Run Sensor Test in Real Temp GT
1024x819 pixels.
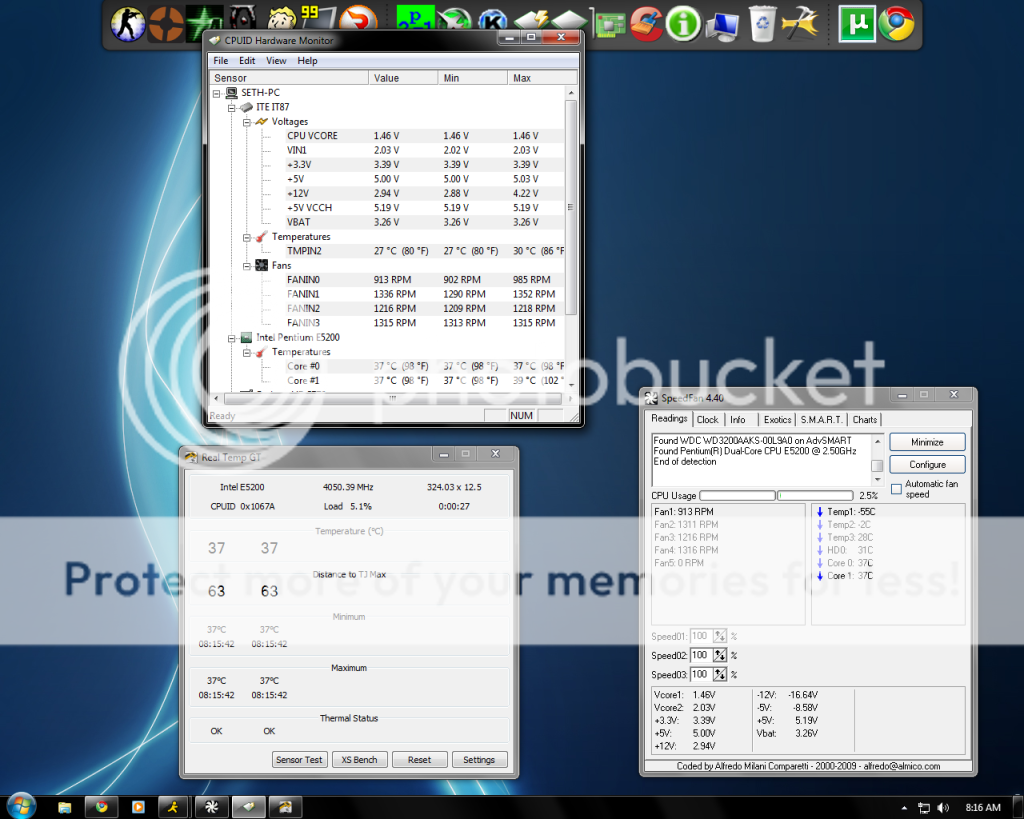coord(299,759)
